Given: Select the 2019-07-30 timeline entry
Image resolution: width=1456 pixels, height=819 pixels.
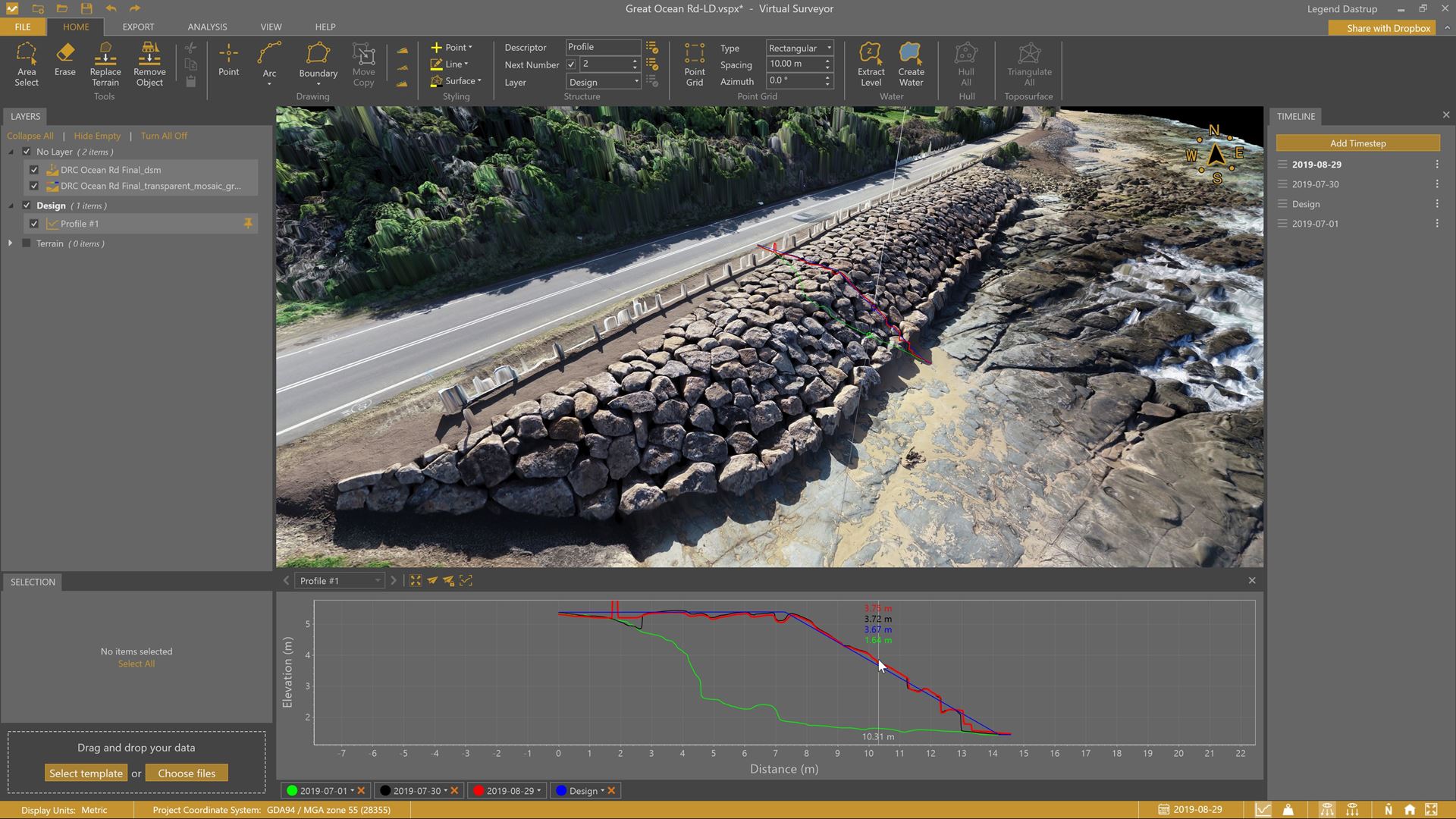Looking at the screenshot, I should 1315,184.
